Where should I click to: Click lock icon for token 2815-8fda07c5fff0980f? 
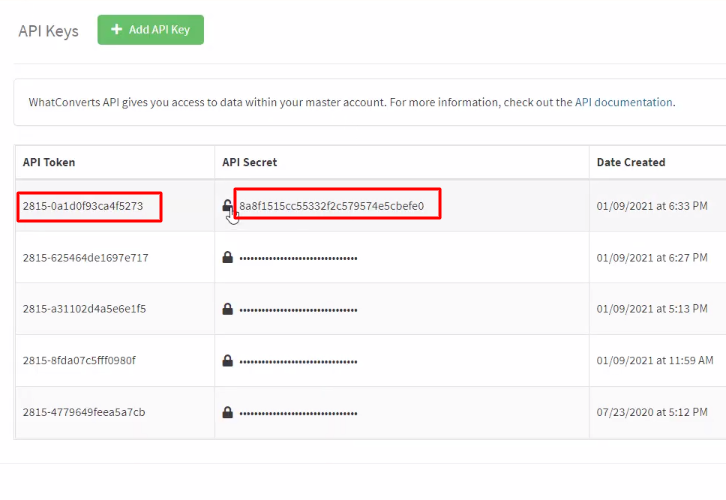tap(227, 360)
